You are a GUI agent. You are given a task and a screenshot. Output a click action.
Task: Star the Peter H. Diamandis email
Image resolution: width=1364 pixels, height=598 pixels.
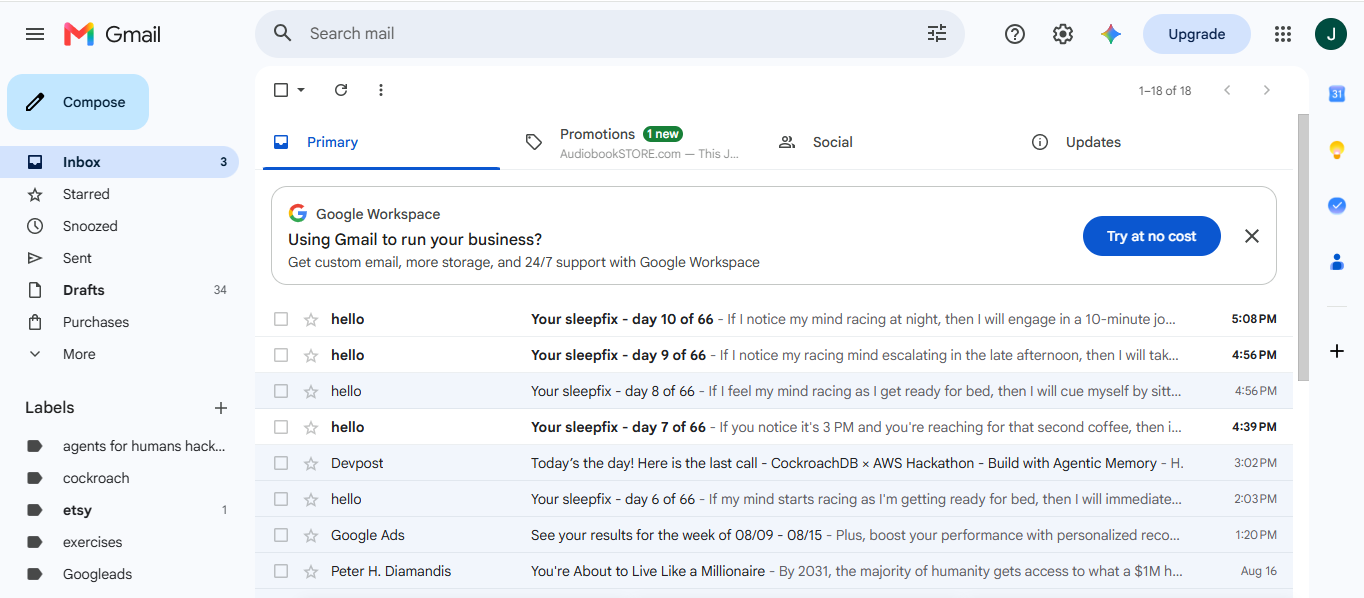tap(311, 571)
